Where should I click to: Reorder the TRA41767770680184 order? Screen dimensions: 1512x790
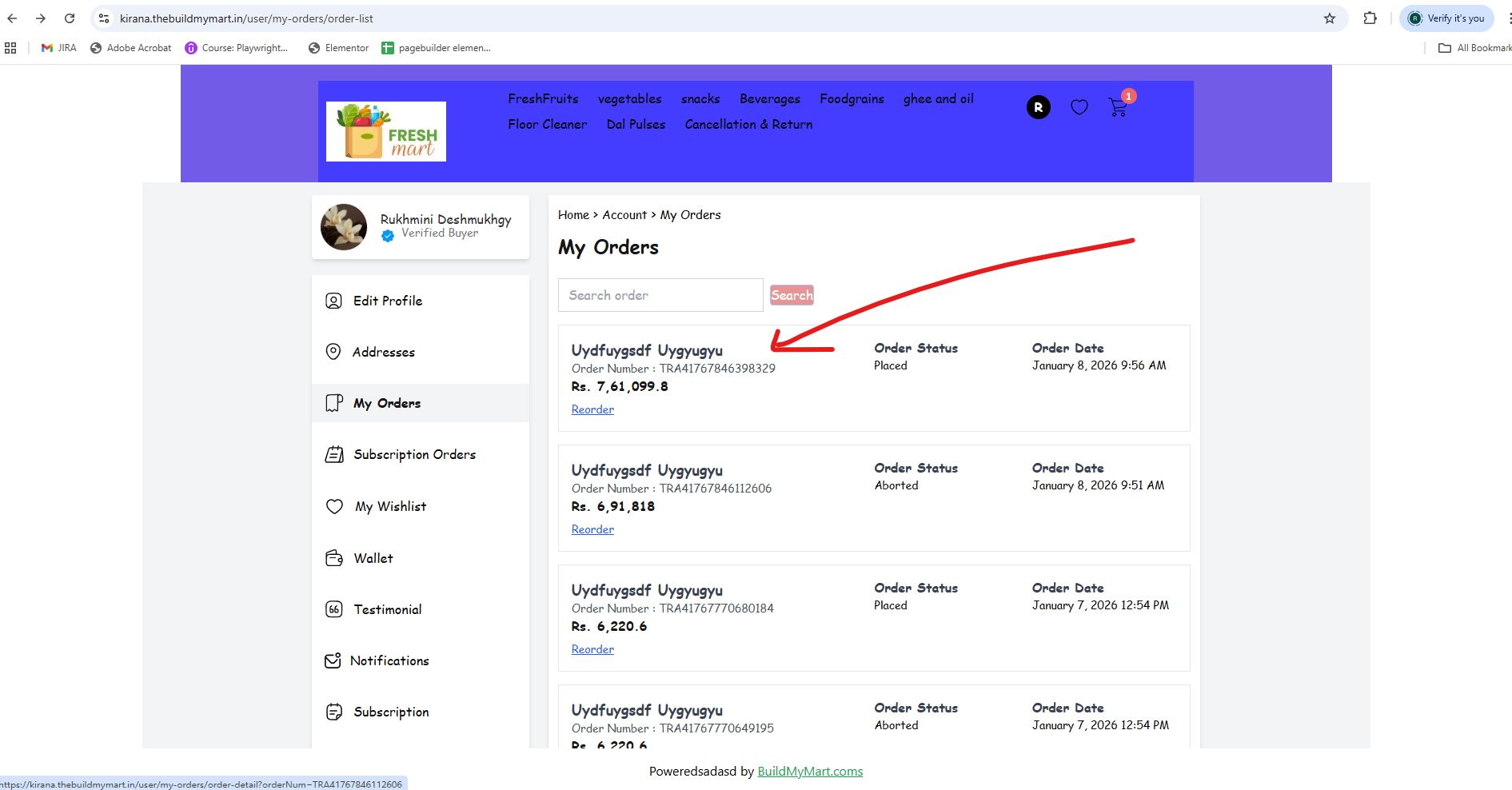pyautogui.click(x=592, y=649)
